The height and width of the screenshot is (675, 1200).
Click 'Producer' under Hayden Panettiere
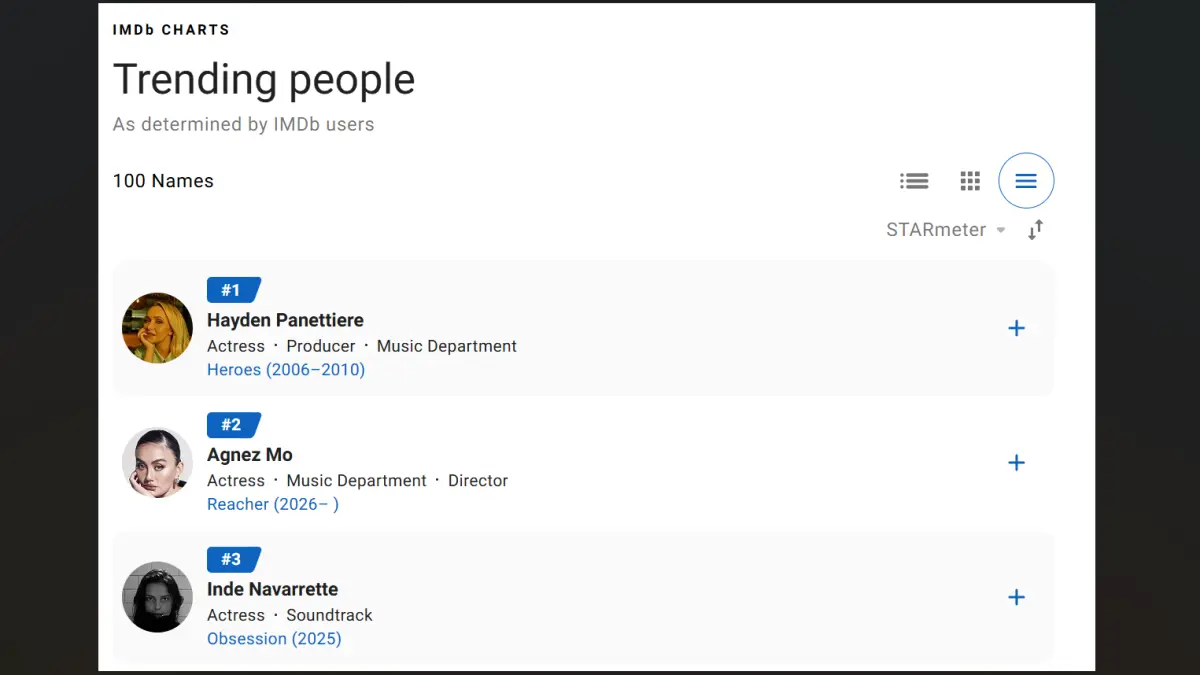point(321,346)
